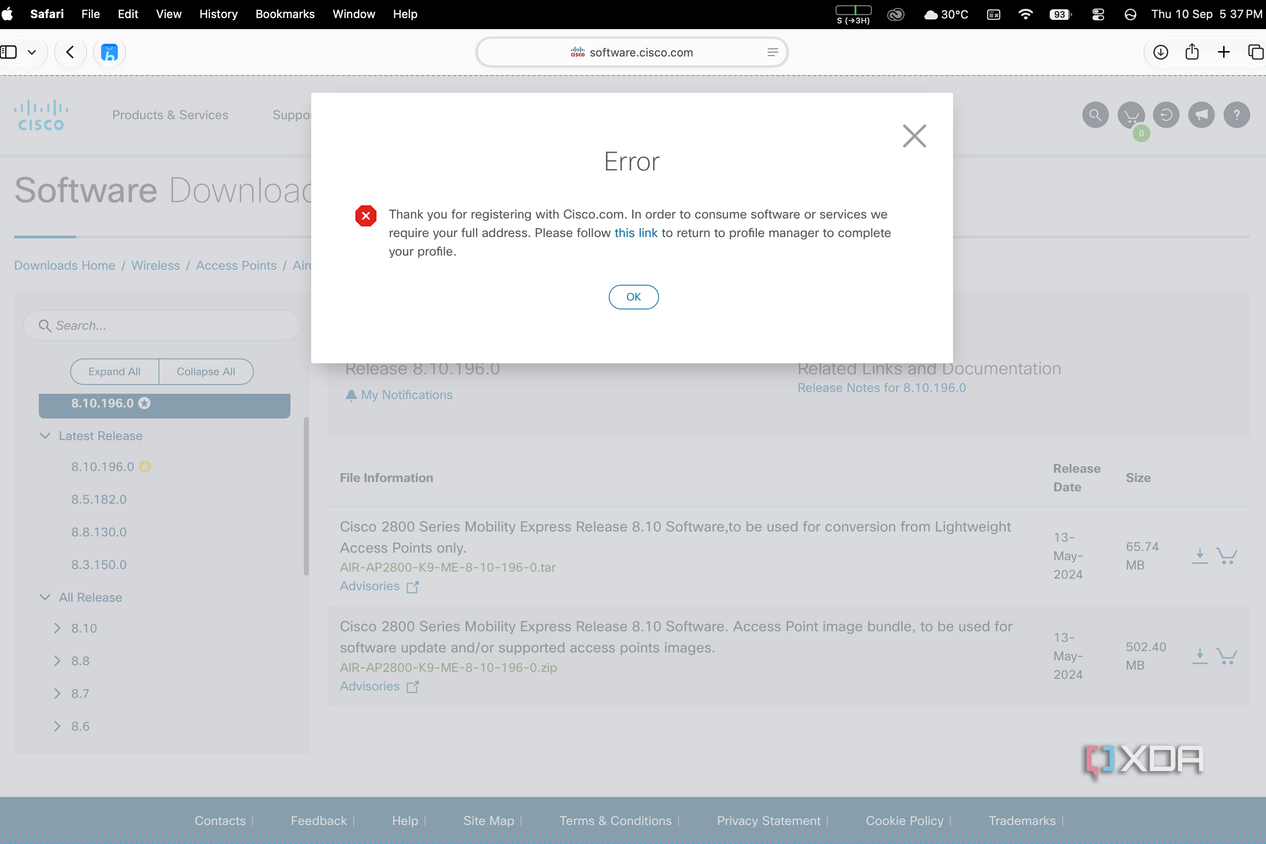Open the View menu
This screenshot has height=844, width=1266.
pos(169,14)
